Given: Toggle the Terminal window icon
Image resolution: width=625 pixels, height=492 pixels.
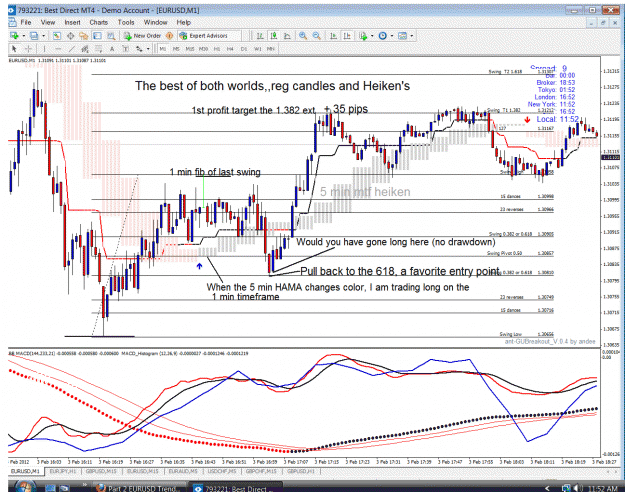Looking at the screenshot, I should click(x=97, y=36).
